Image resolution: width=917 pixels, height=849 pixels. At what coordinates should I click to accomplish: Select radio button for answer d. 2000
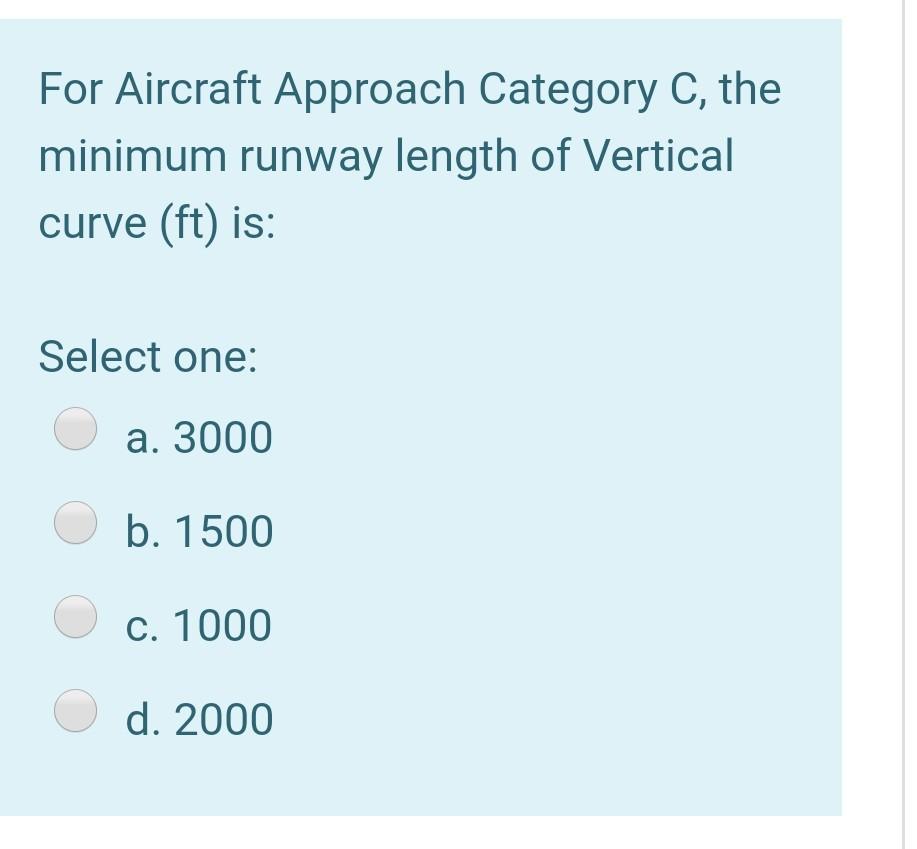[75, 709]
